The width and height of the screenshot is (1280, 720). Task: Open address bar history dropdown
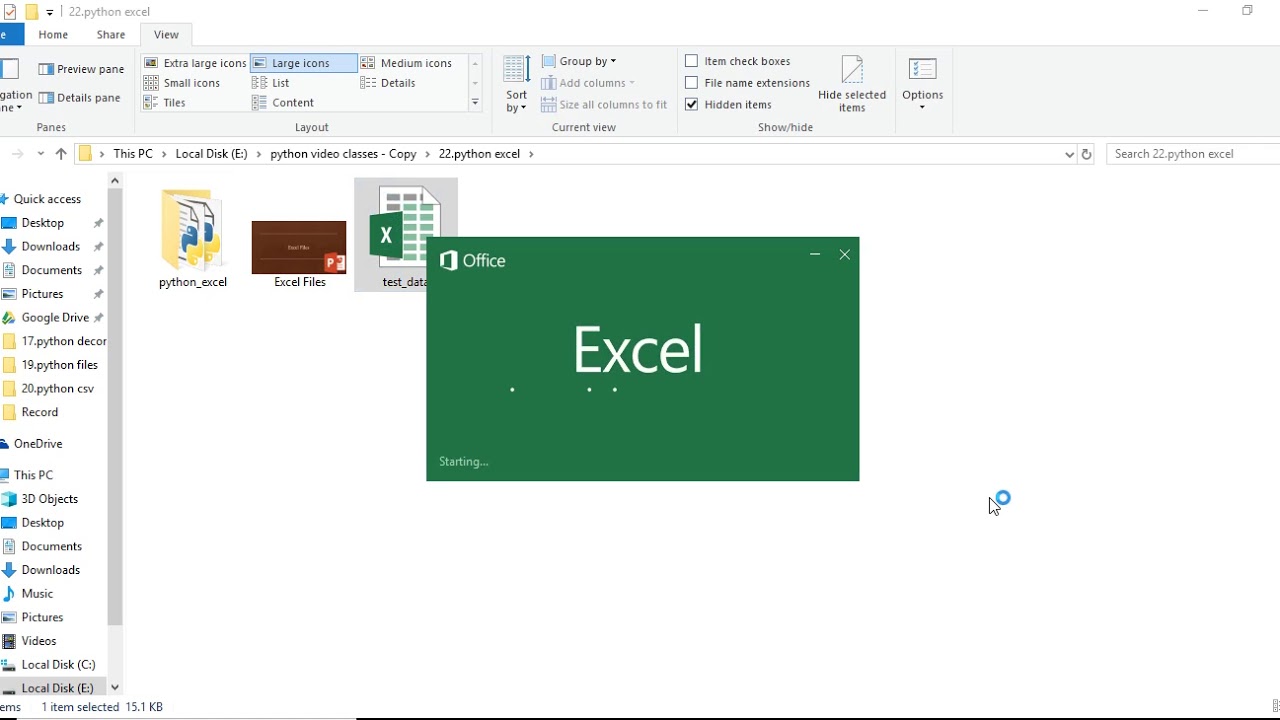[1069, 154]
